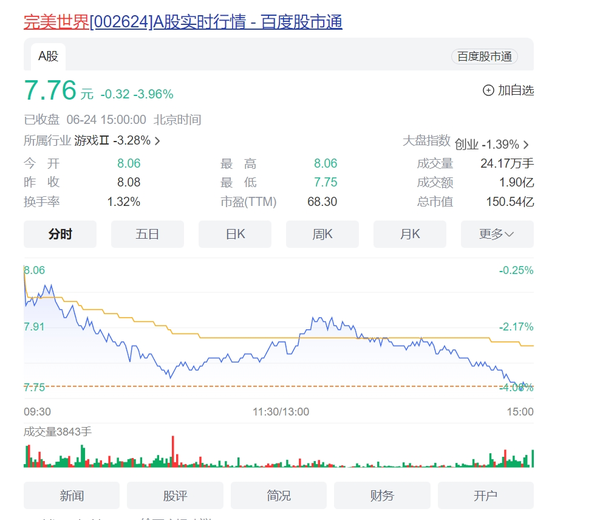Open the 完美世界[002624]A股实时行情 title link

[x=183, y=21]
